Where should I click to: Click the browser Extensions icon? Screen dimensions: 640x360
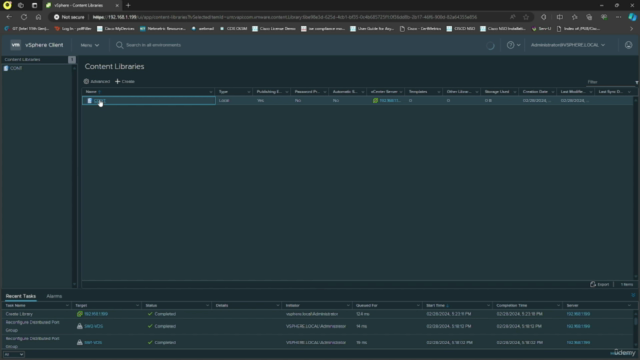543,17
